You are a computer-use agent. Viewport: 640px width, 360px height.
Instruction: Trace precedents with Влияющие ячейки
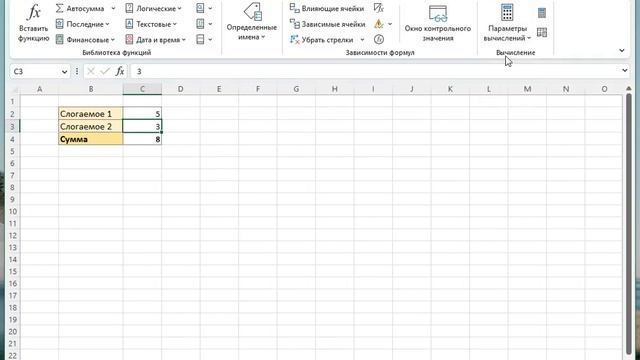pyautogui.click(x=327, y=8)
